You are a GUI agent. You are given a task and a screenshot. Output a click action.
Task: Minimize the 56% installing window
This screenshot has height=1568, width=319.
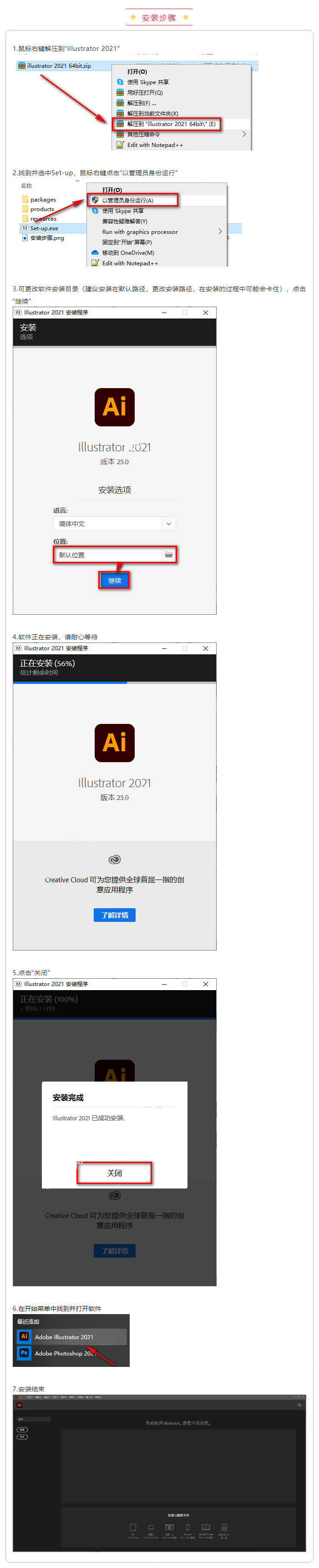[x=164, y=648]
